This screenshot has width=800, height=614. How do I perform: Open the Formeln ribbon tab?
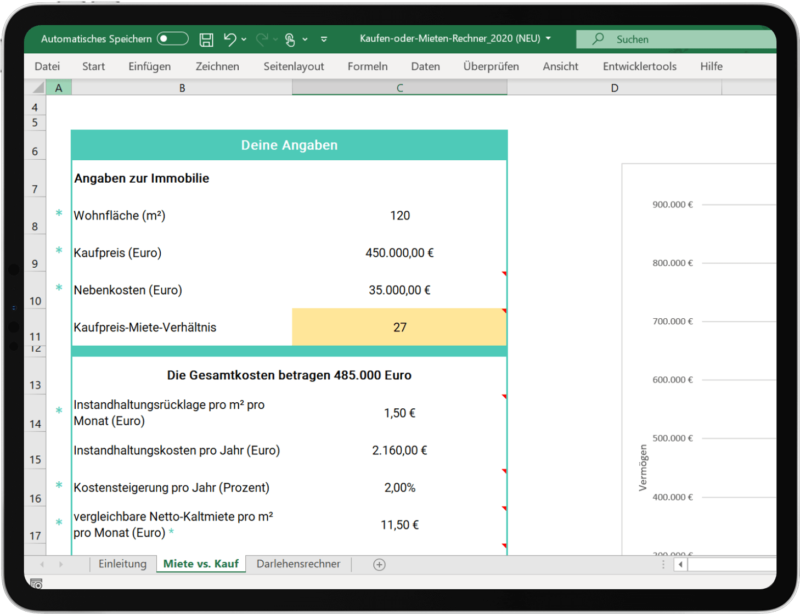point(367,66)
